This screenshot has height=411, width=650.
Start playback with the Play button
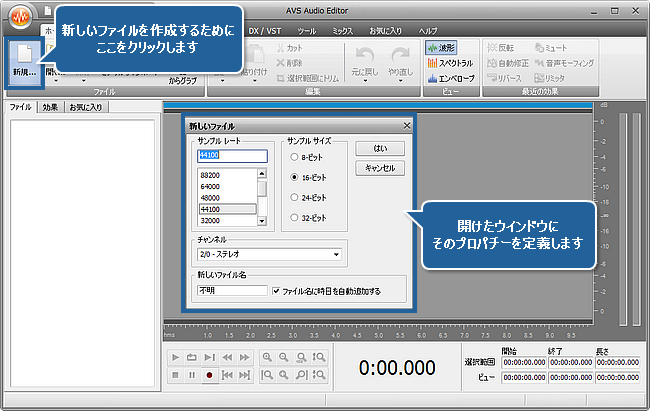tap(175, 357)
